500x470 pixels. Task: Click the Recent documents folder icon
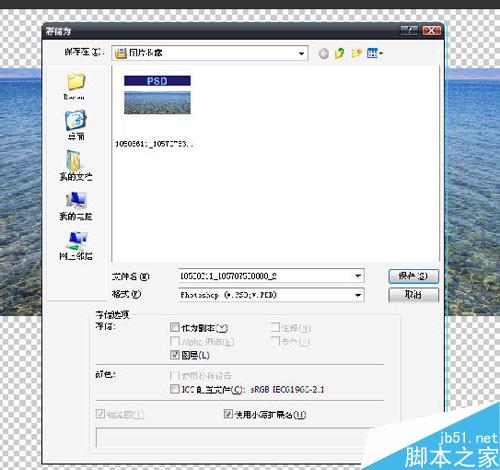[x=76, y=82]
